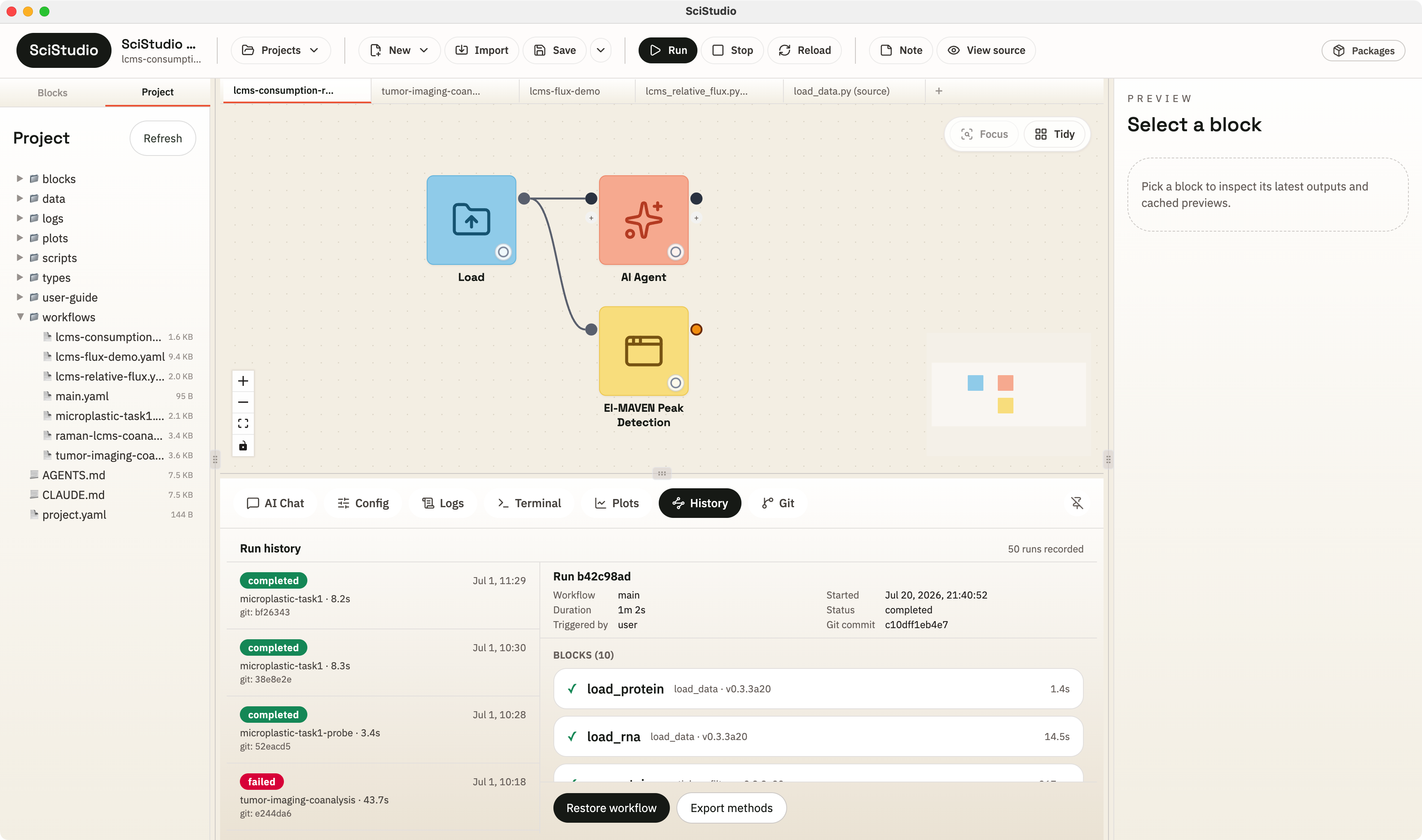Click the AI Agent block output port
The height and width of the screenshot is (840, 1422).
tap(696, 199)
